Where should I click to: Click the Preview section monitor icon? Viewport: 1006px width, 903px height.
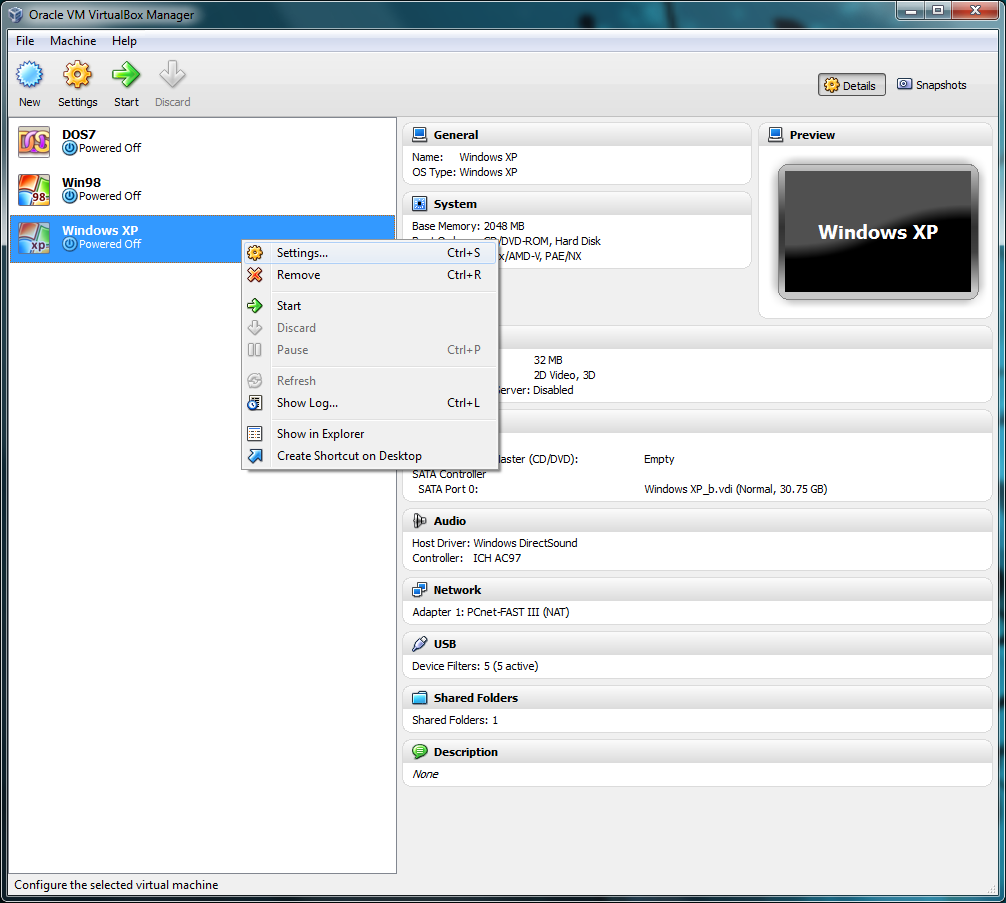tap(776, 134)
